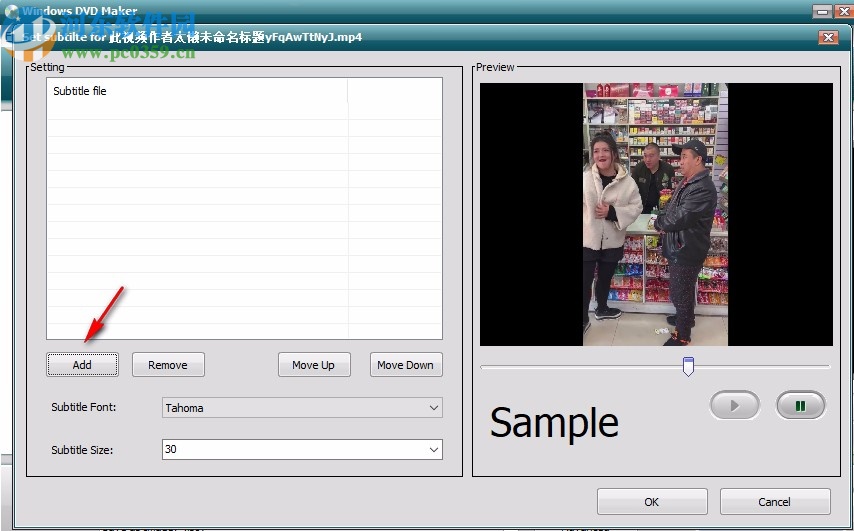
Task: Minimize the Windows DVD Maker window
Action: pos(822,11)
